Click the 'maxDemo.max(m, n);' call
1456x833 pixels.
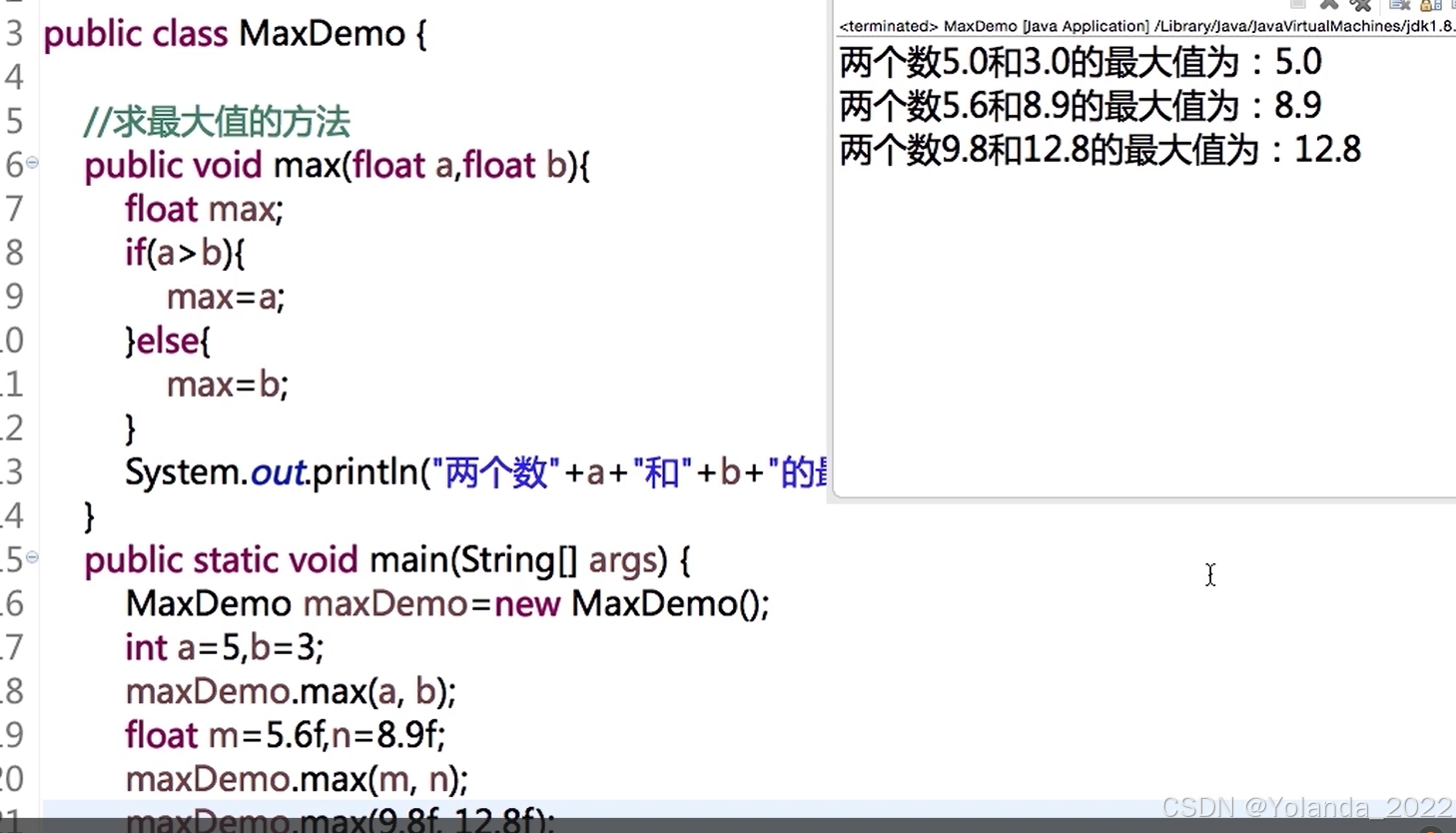(x=297, y=780)
